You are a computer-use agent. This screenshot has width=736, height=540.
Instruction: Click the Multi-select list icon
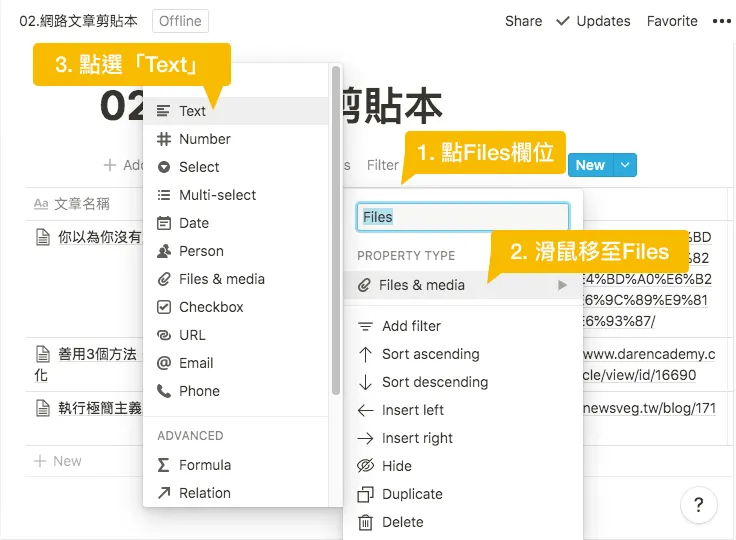[163, 195]
